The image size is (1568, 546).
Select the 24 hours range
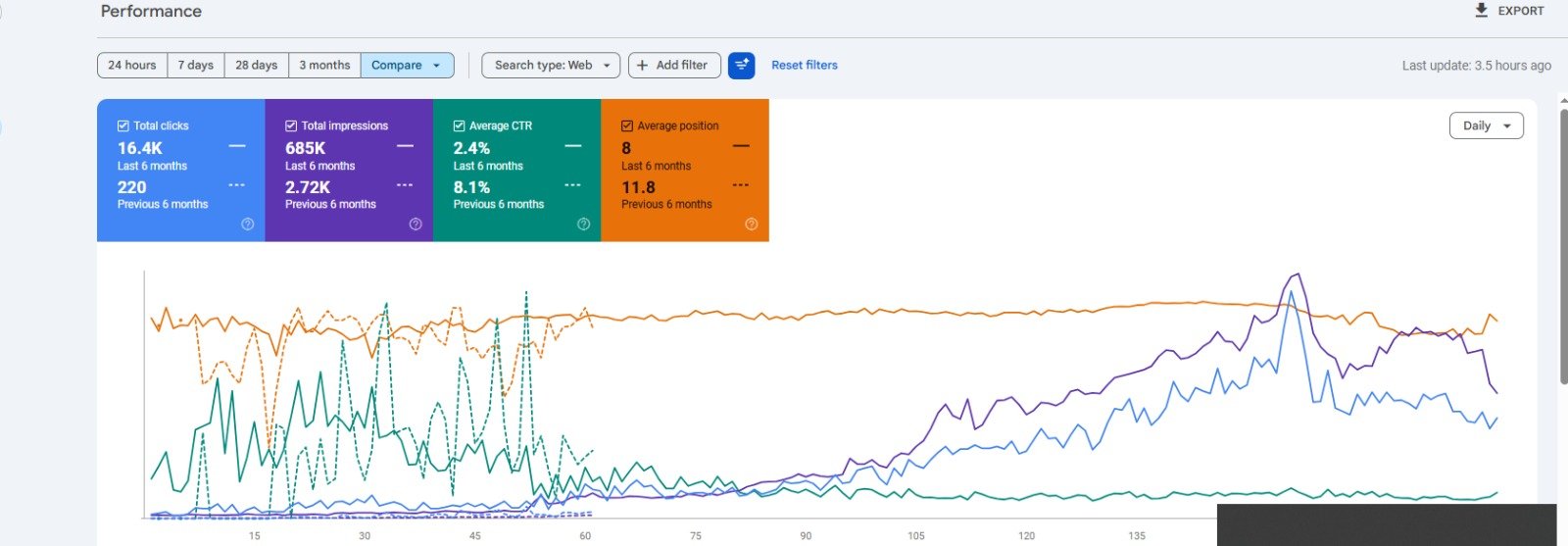tap(132, 66)
